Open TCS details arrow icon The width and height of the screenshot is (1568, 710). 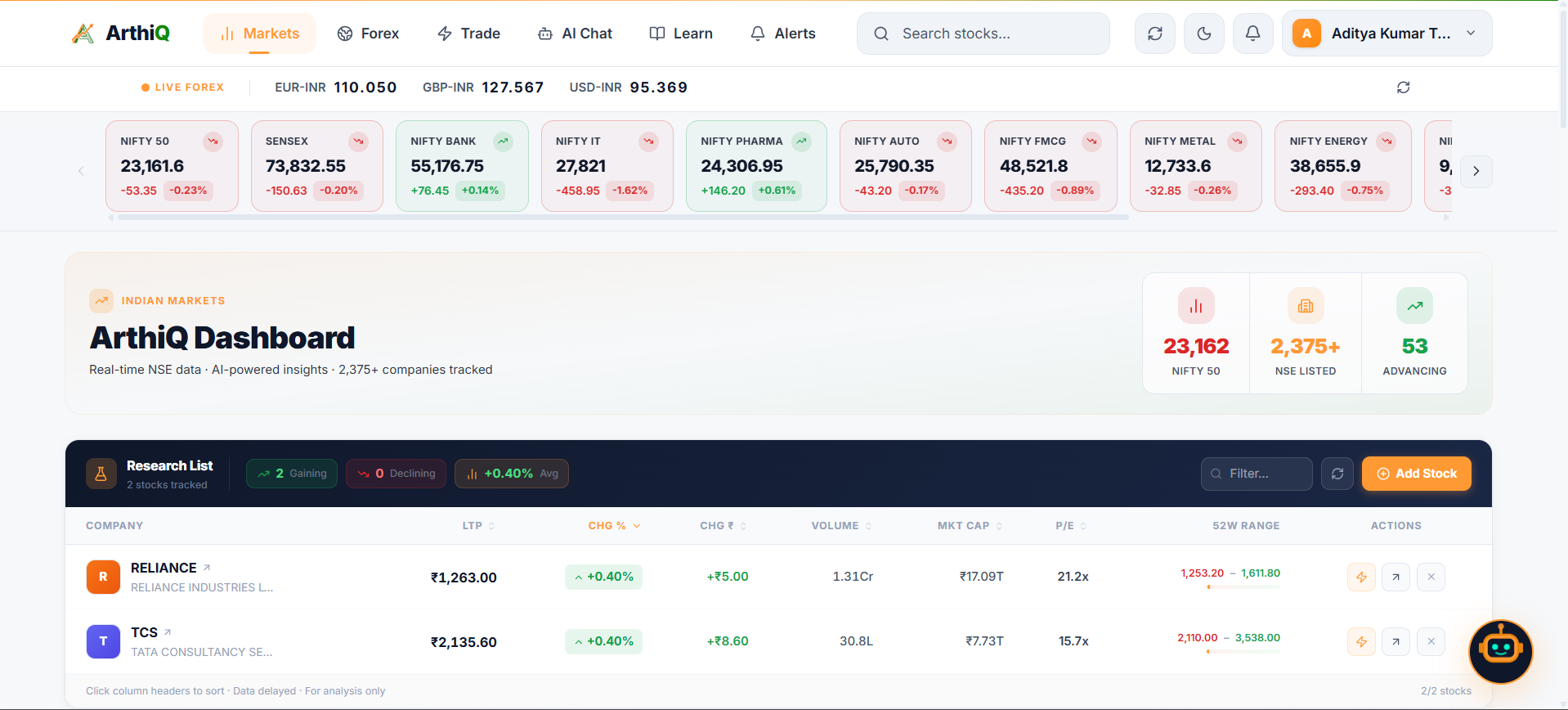click(x=1396, y=641)
